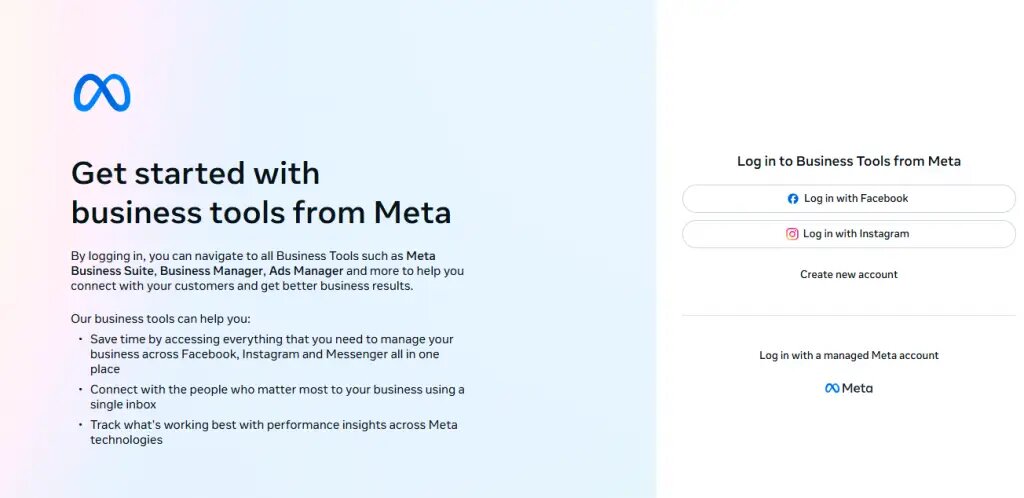Click the small Meta logo under the managed account link
Screen dimensions: 1024x498
click(832, 388)
